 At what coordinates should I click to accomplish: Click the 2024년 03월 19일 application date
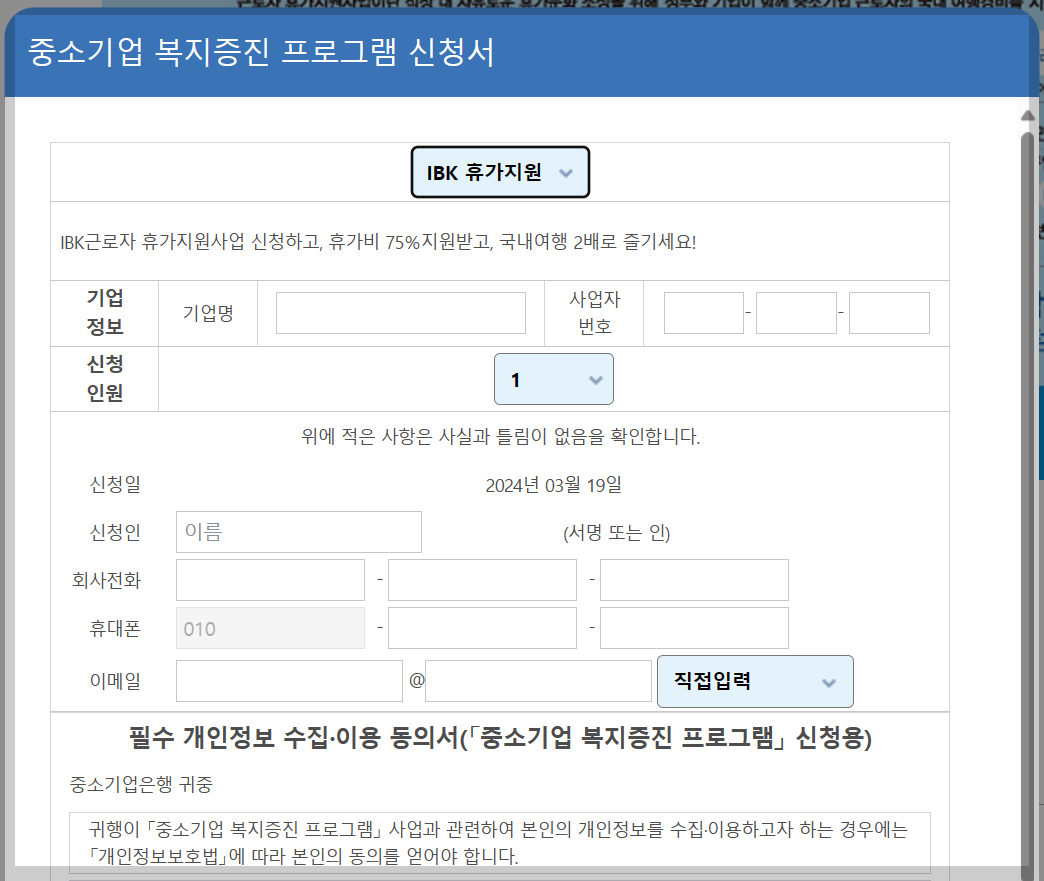coord(553,485)
